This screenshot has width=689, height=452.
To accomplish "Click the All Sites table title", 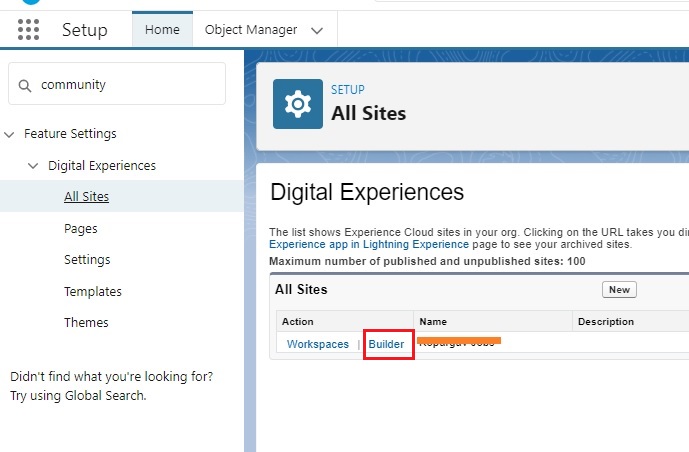I will pyautogui.click(x=301, y=289).
